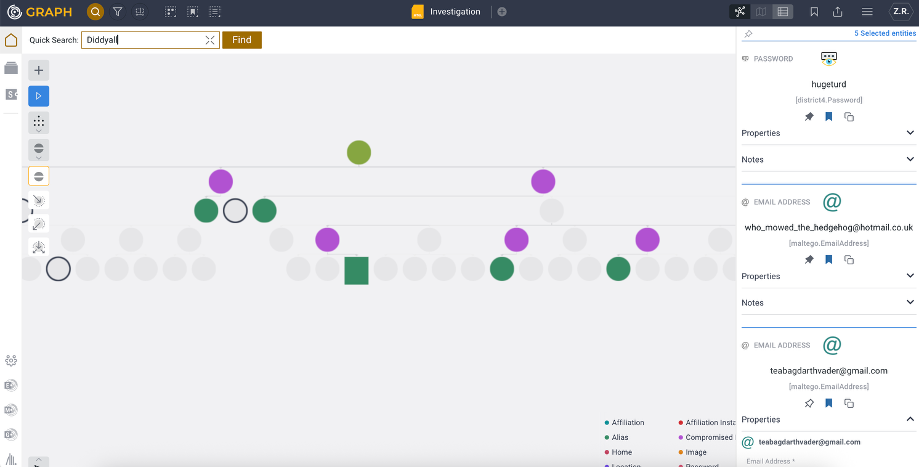
Task: Expand Properties under who_mowed_the_hedgehog email
Action: 828,276
